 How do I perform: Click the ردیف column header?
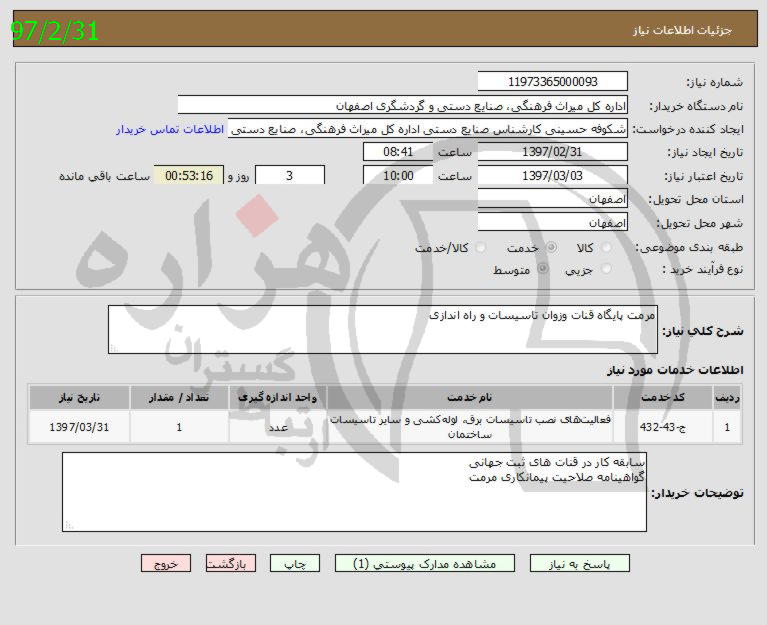coord(727,398)
